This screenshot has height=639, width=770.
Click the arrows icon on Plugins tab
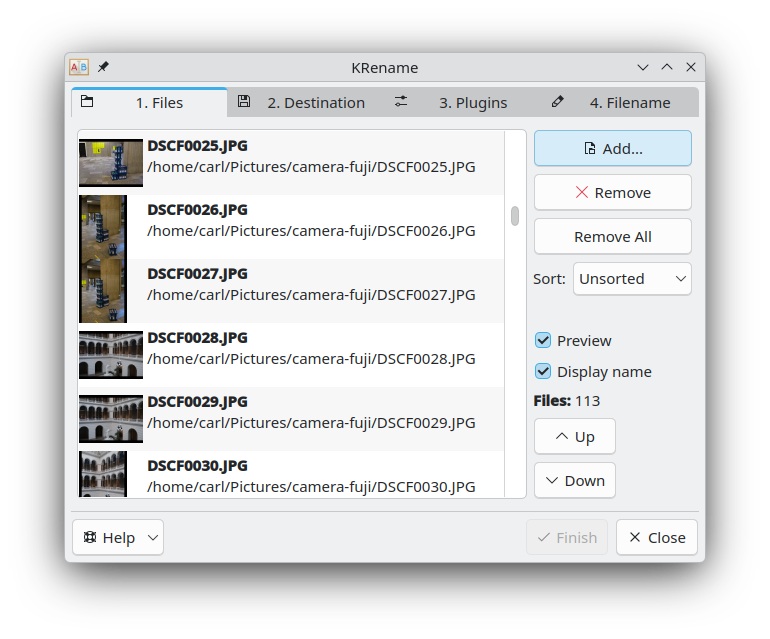[x=401, y=102]
